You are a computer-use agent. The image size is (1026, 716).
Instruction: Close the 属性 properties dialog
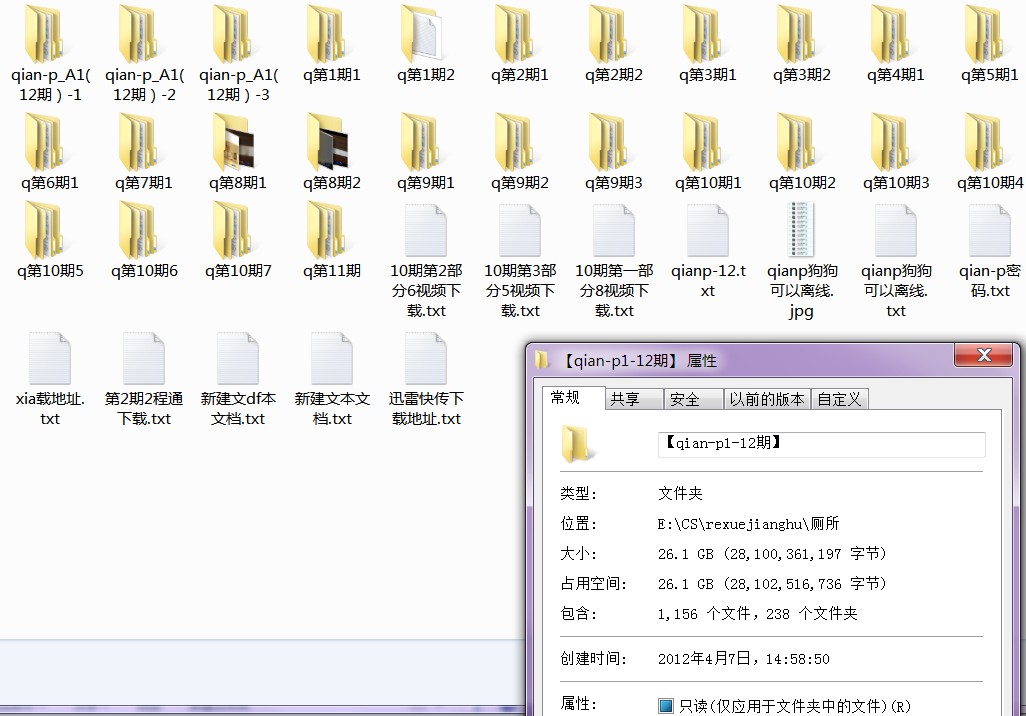pyautogui.click(x=984, y=357)
